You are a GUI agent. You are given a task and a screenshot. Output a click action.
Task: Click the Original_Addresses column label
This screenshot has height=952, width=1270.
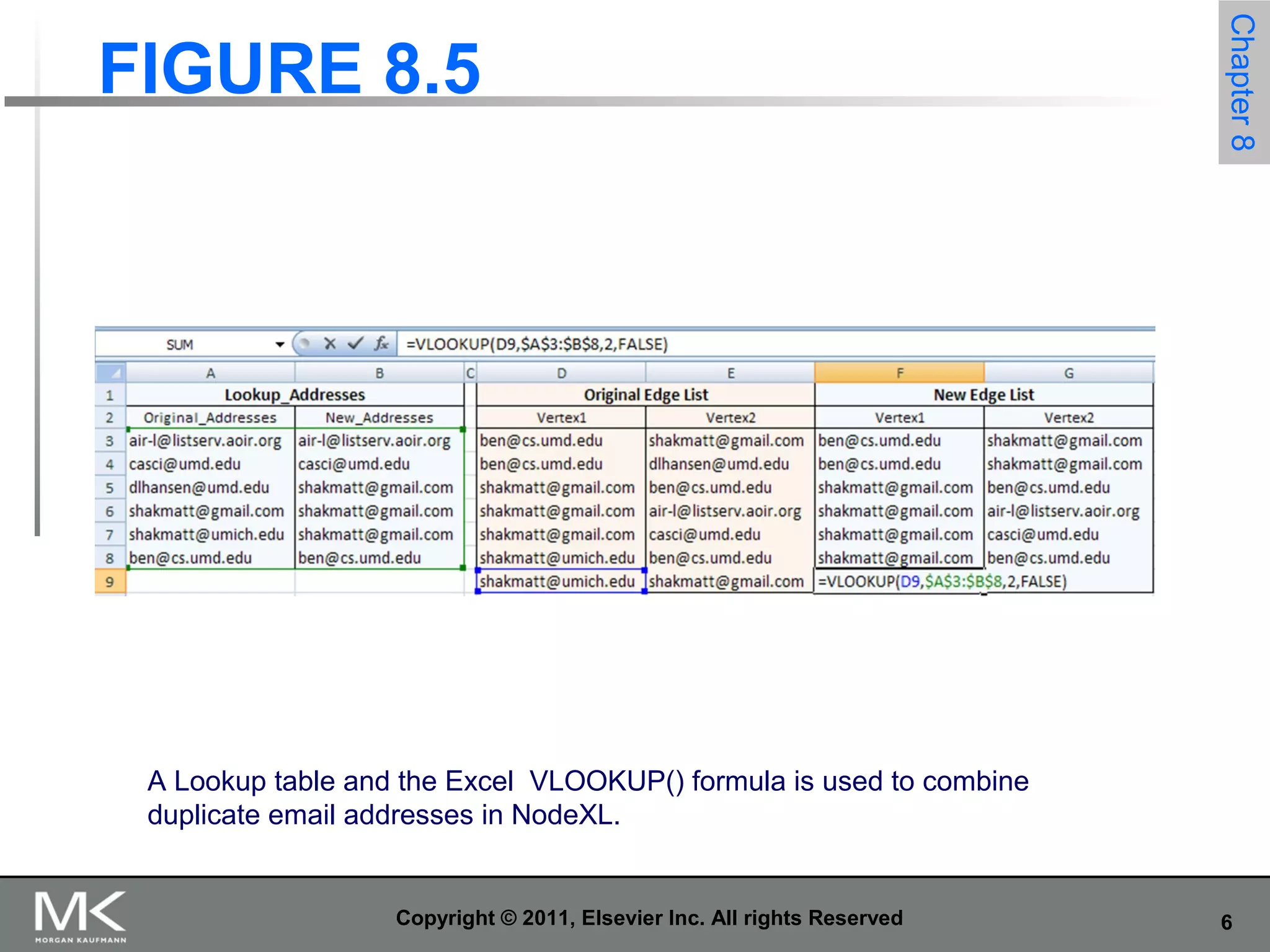[x=210, y=418]
